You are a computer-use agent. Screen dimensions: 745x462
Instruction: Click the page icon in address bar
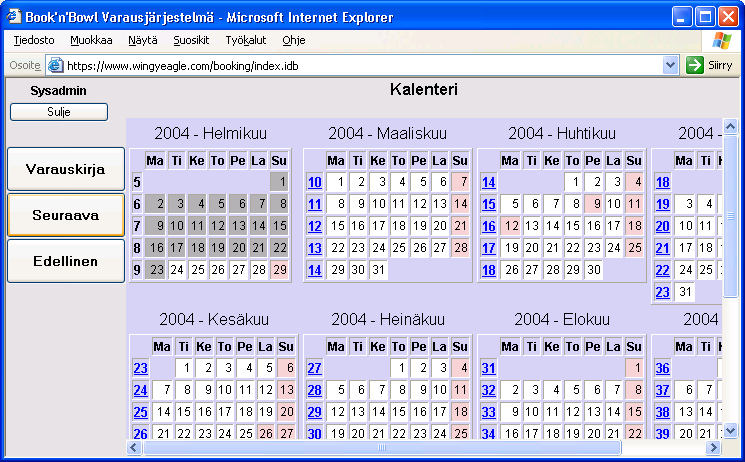[55, 65]
